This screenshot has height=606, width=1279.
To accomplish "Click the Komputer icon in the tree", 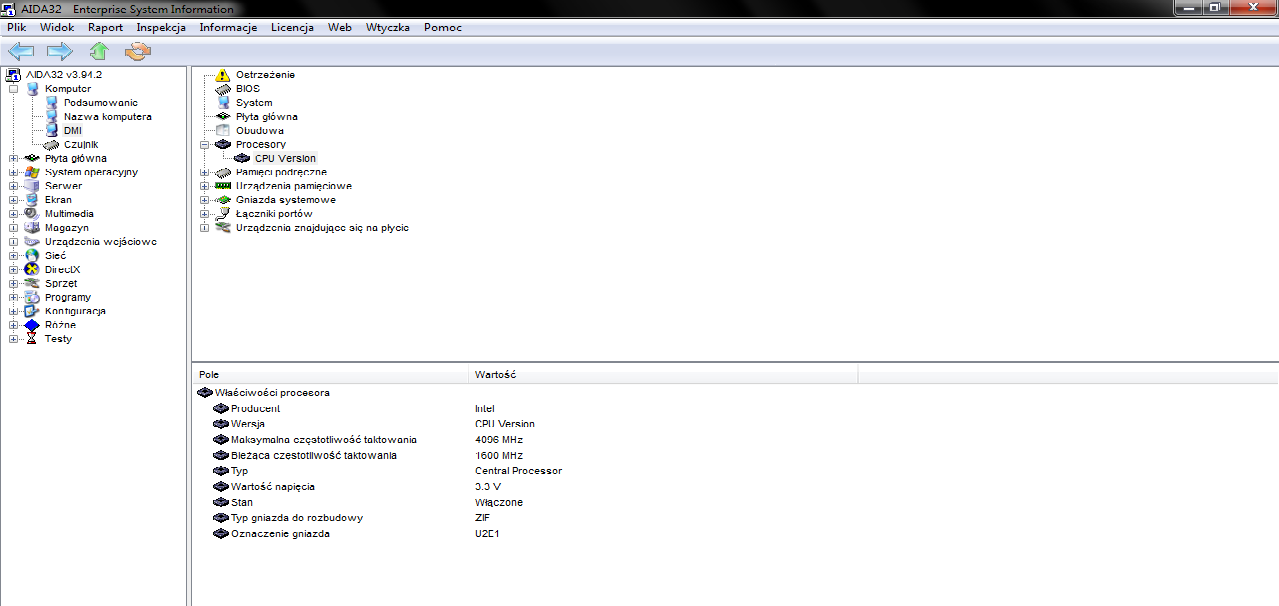I will click(x=33, y=89).
